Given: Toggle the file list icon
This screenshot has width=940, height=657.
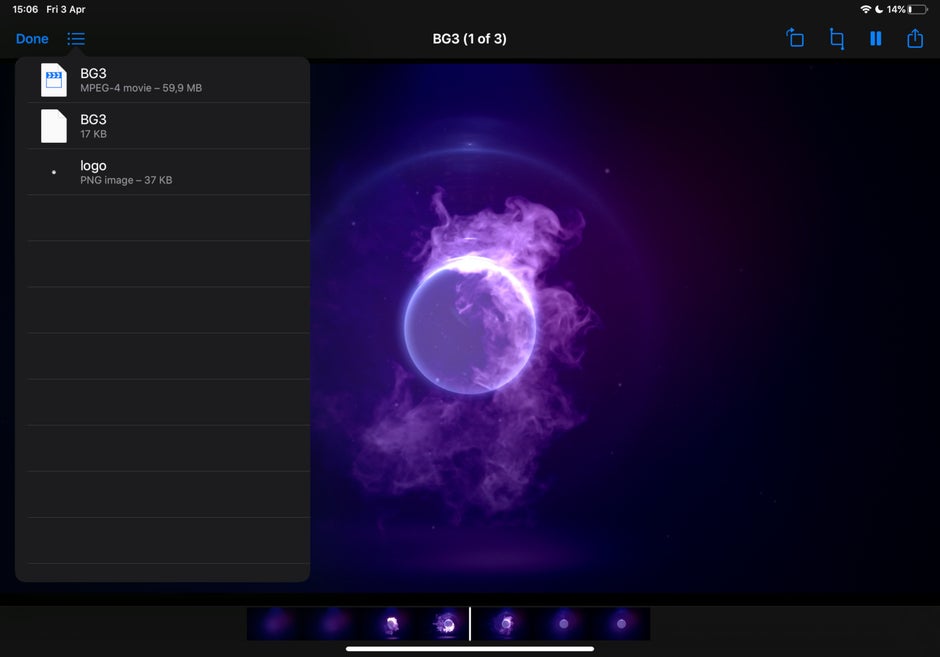Looking at the screenshot, I should point(76,39).
